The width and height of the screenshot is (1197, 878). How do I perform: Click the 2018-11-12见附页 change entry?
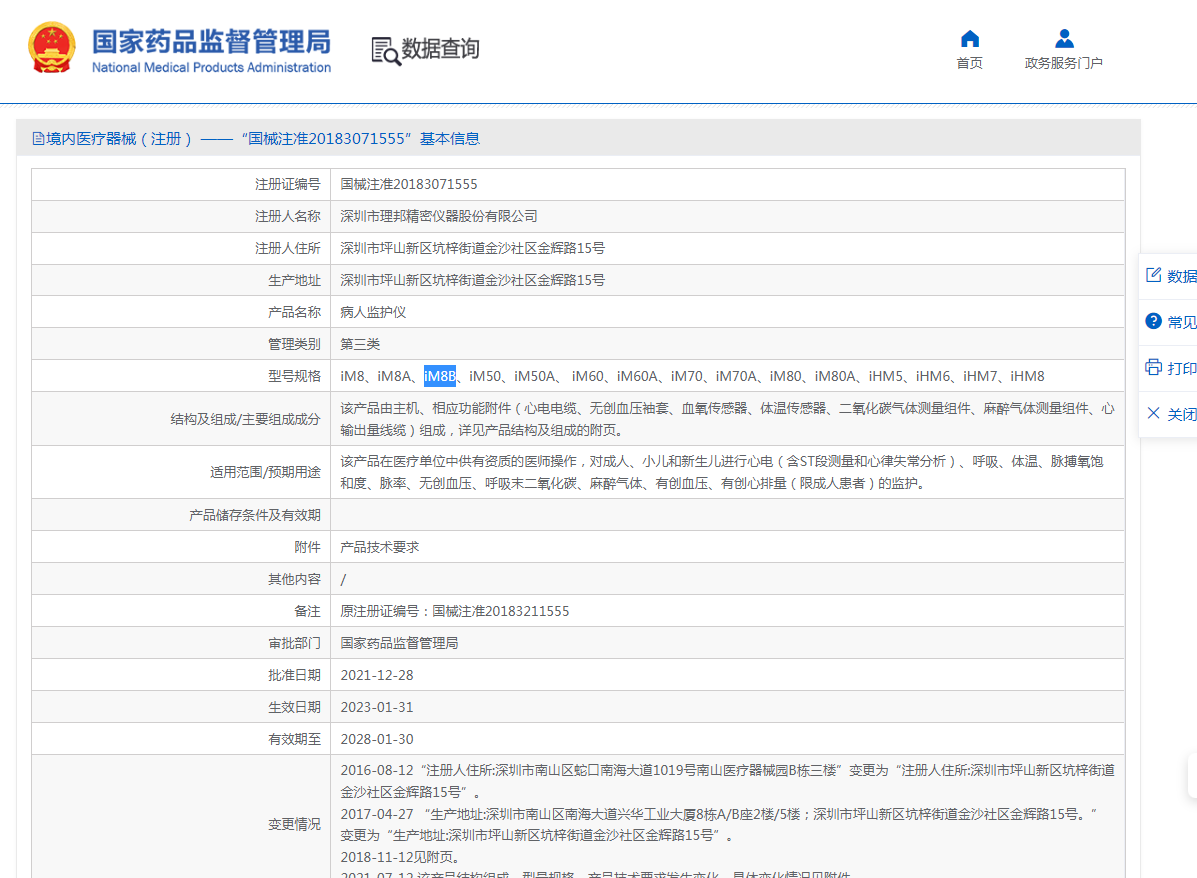(400, 858)
